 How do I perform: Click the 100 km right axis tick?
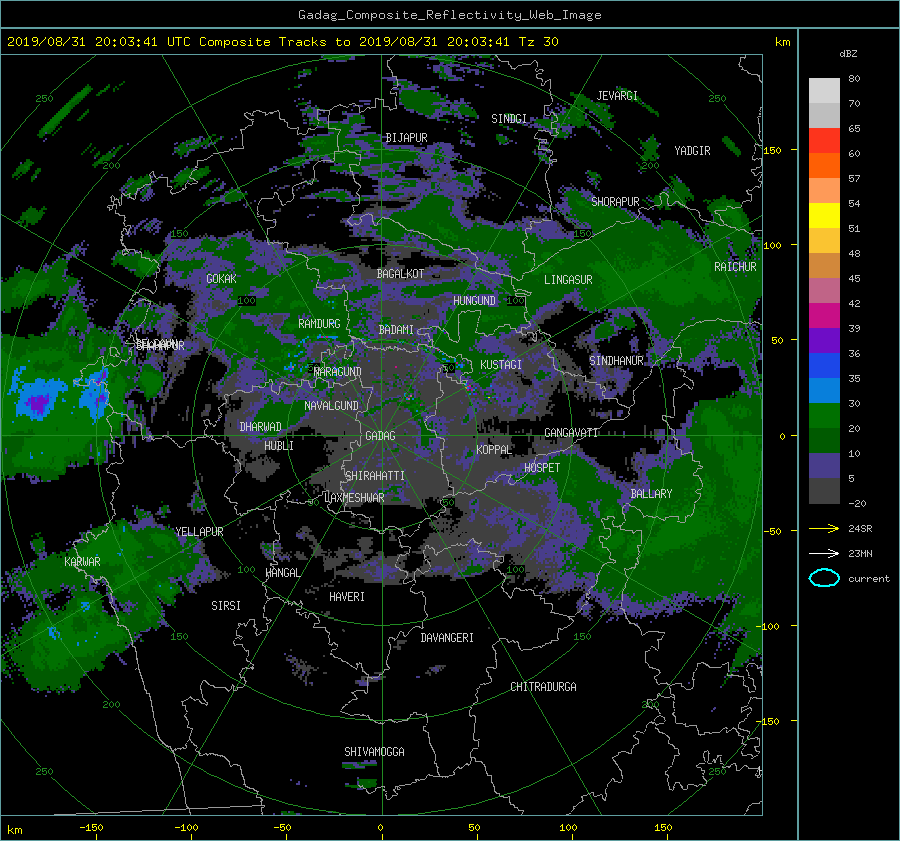[773, 245]
